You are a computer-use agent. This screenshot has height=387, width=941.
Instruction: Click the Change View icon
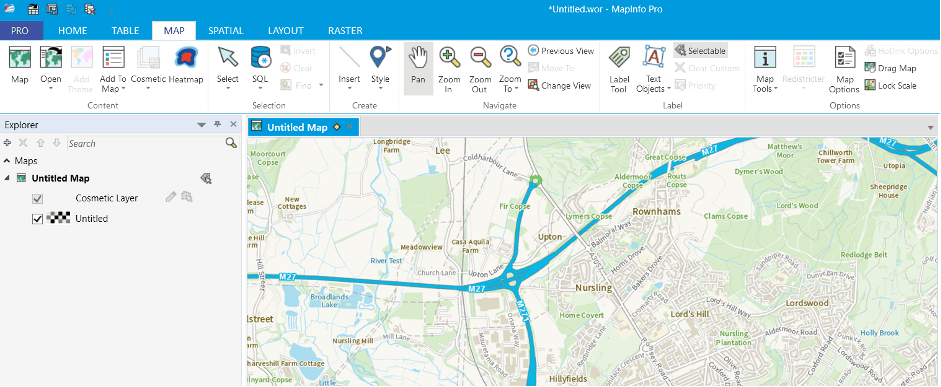point(533,85)
